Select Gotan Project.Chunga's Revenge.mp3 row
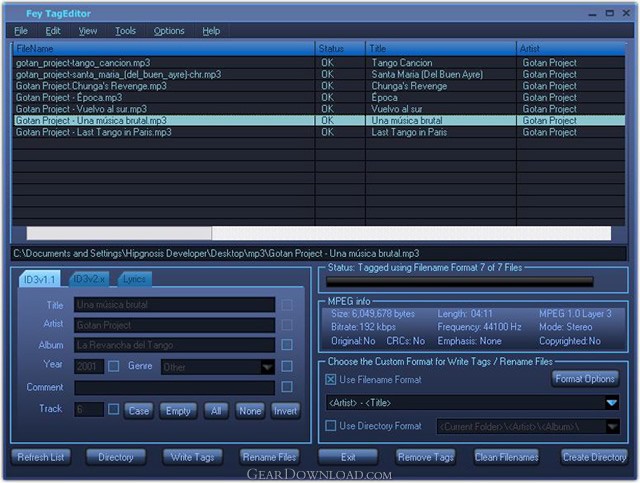The image size is (640, 483). point(318,86)
